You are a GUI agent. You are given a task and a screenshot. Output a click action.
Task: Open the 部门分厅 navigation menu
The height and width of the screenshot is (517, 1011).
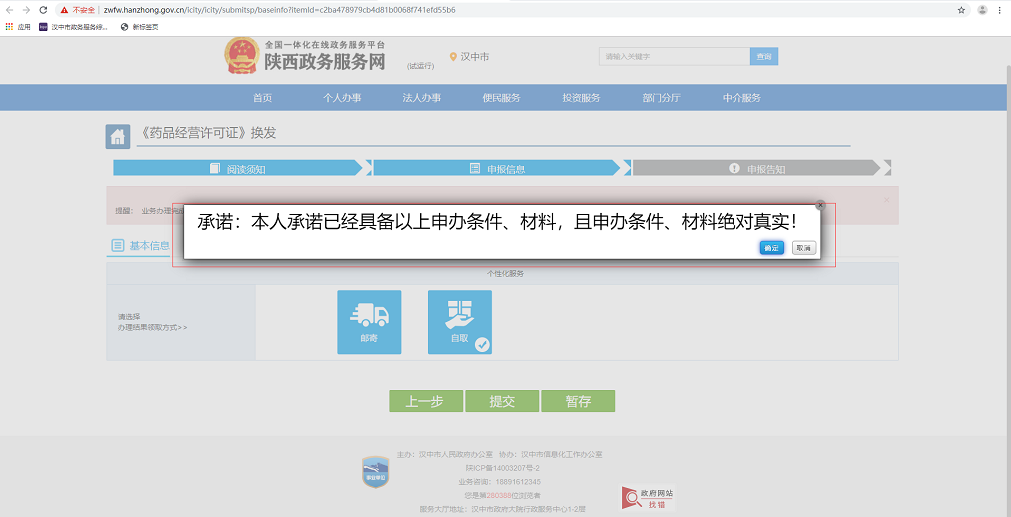(x=661, y=98)
